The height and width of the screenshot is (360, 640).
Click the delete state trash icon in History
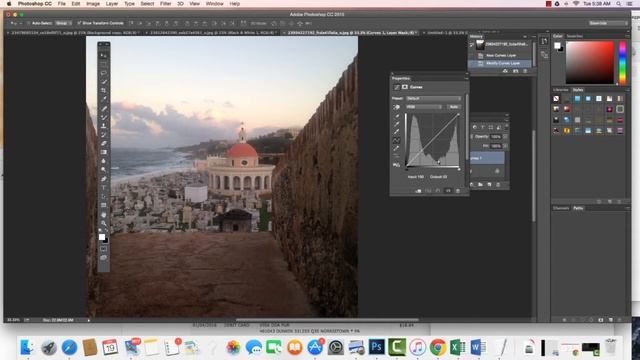[525, 71]
